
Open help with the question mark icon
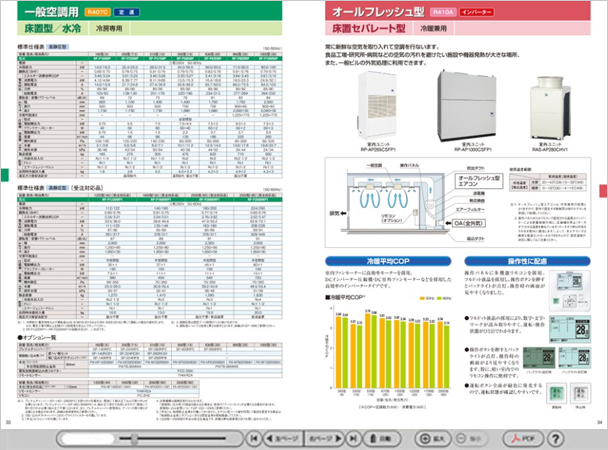pos(556,439)
